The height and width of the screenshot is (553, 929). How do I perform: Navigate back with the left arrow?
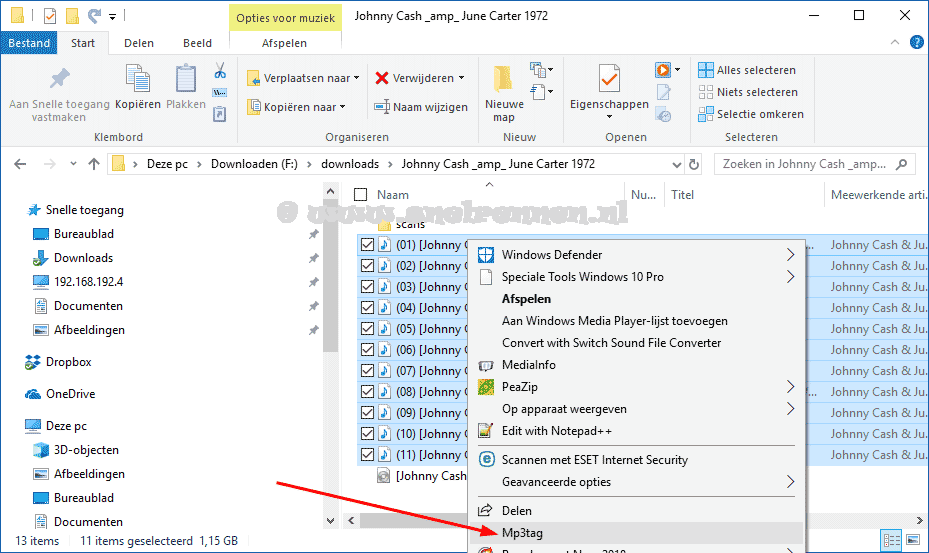(x=20, y=164)
